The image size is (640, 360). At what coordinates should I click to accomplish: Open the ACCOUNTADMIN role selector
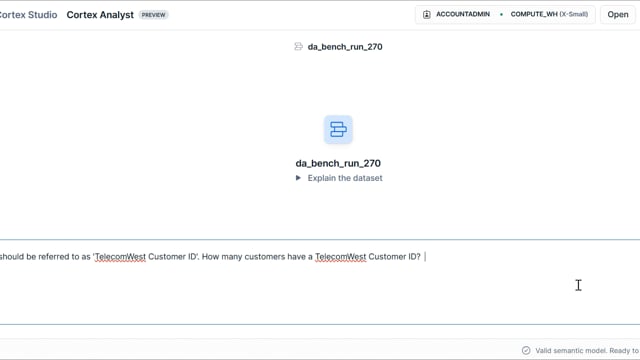click(463, 14)
